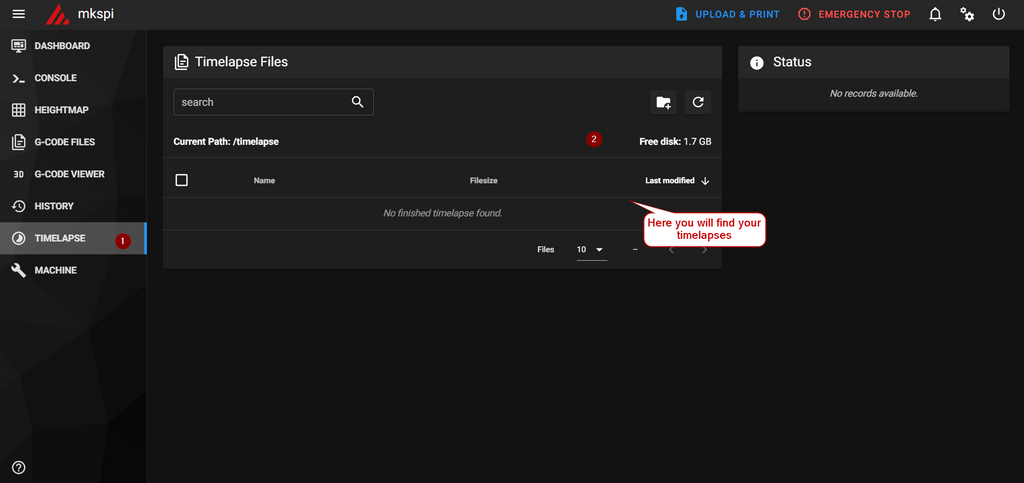Click the Status info icon
This screenshot has width=1024, height=483.
pyautogui.click(x=757, y=63)
